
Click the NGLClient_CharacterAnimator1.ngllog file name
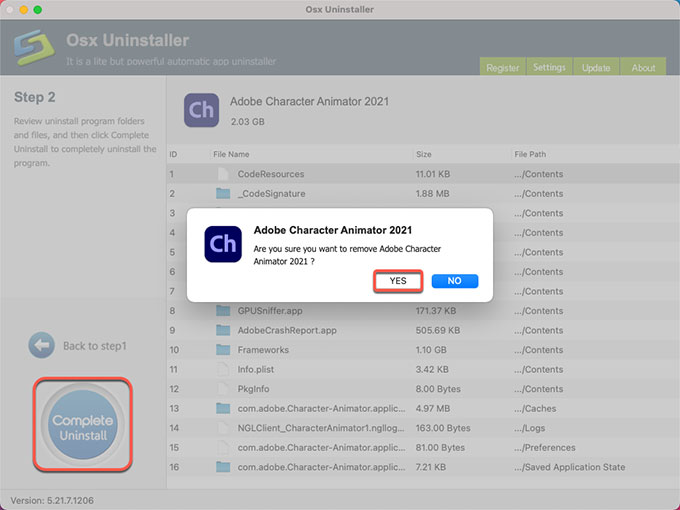click(321, 428)
